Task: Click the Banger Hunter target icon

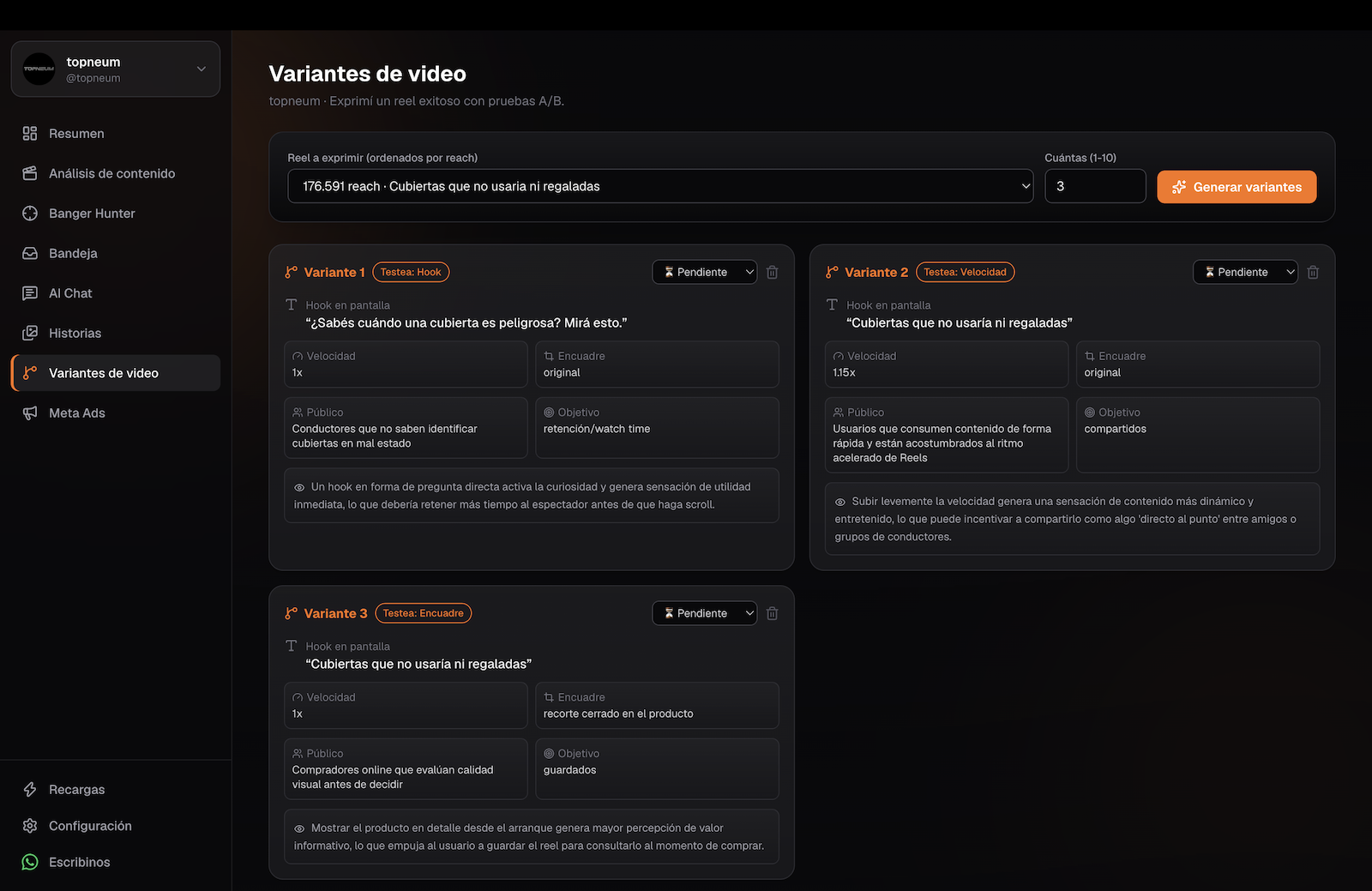Action: (30, 214)
